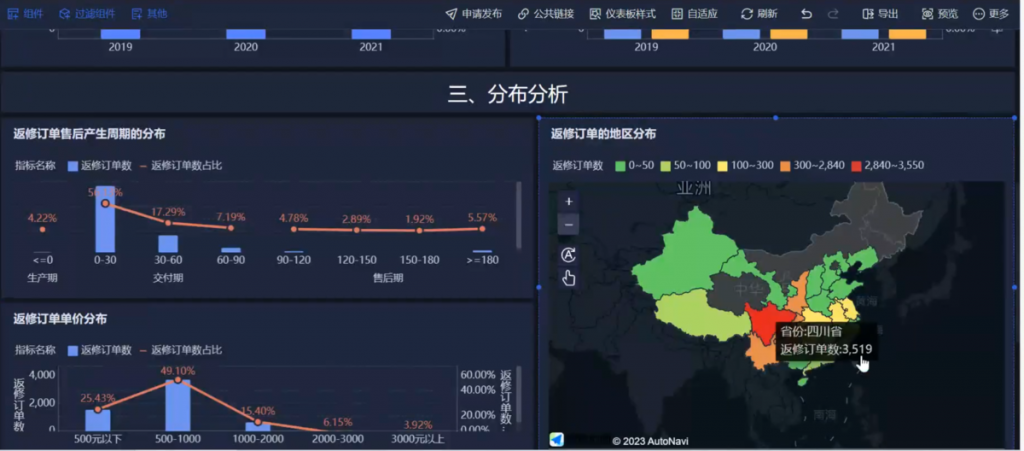Screen dimensions: 1024x451
Task: Zoom out of the map with minus
Action: point(568,225)
